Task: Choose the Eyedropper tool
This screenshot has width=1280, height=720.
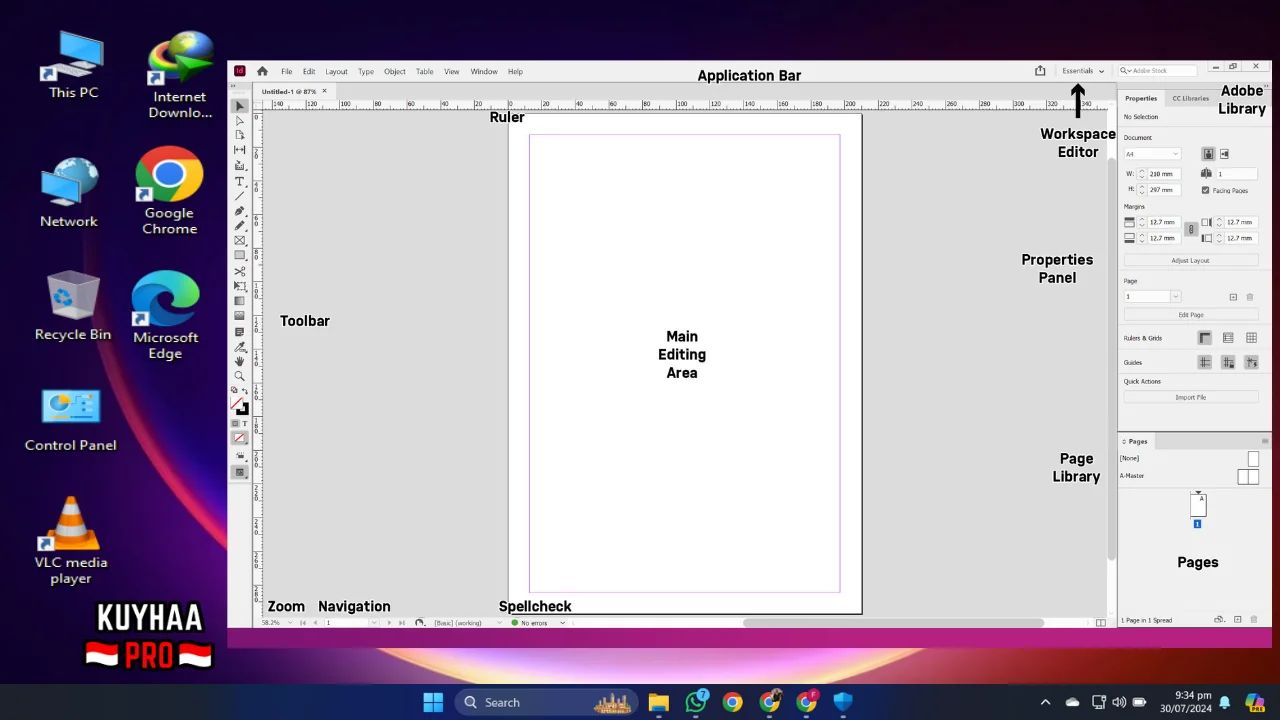Action: [240, 346]
